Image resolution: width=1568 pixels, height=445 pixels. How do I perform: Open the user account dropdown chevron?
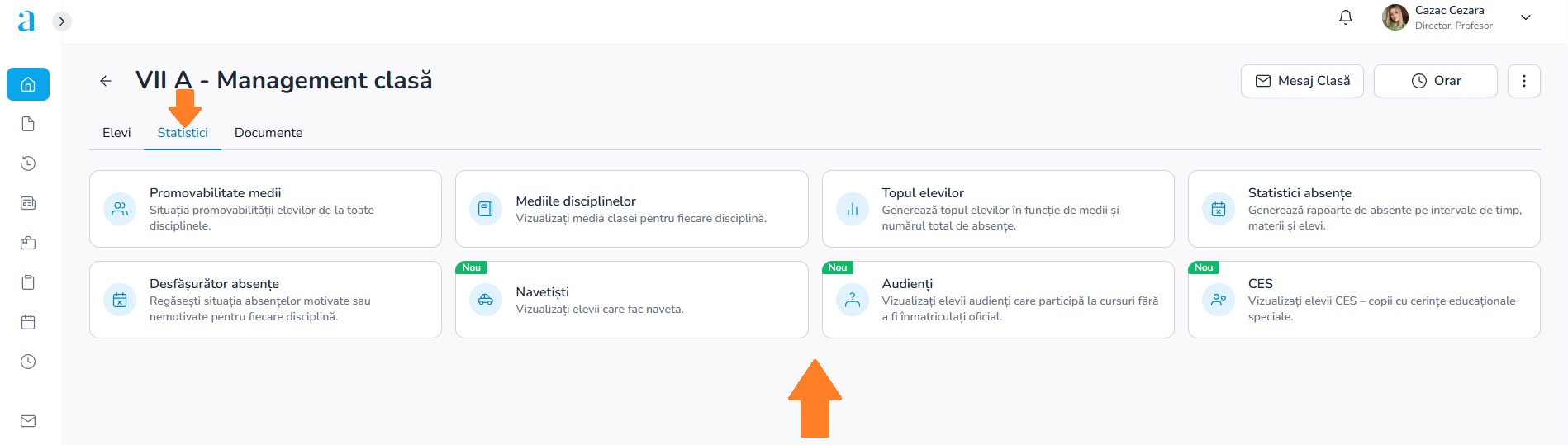tap(1526, 17)
